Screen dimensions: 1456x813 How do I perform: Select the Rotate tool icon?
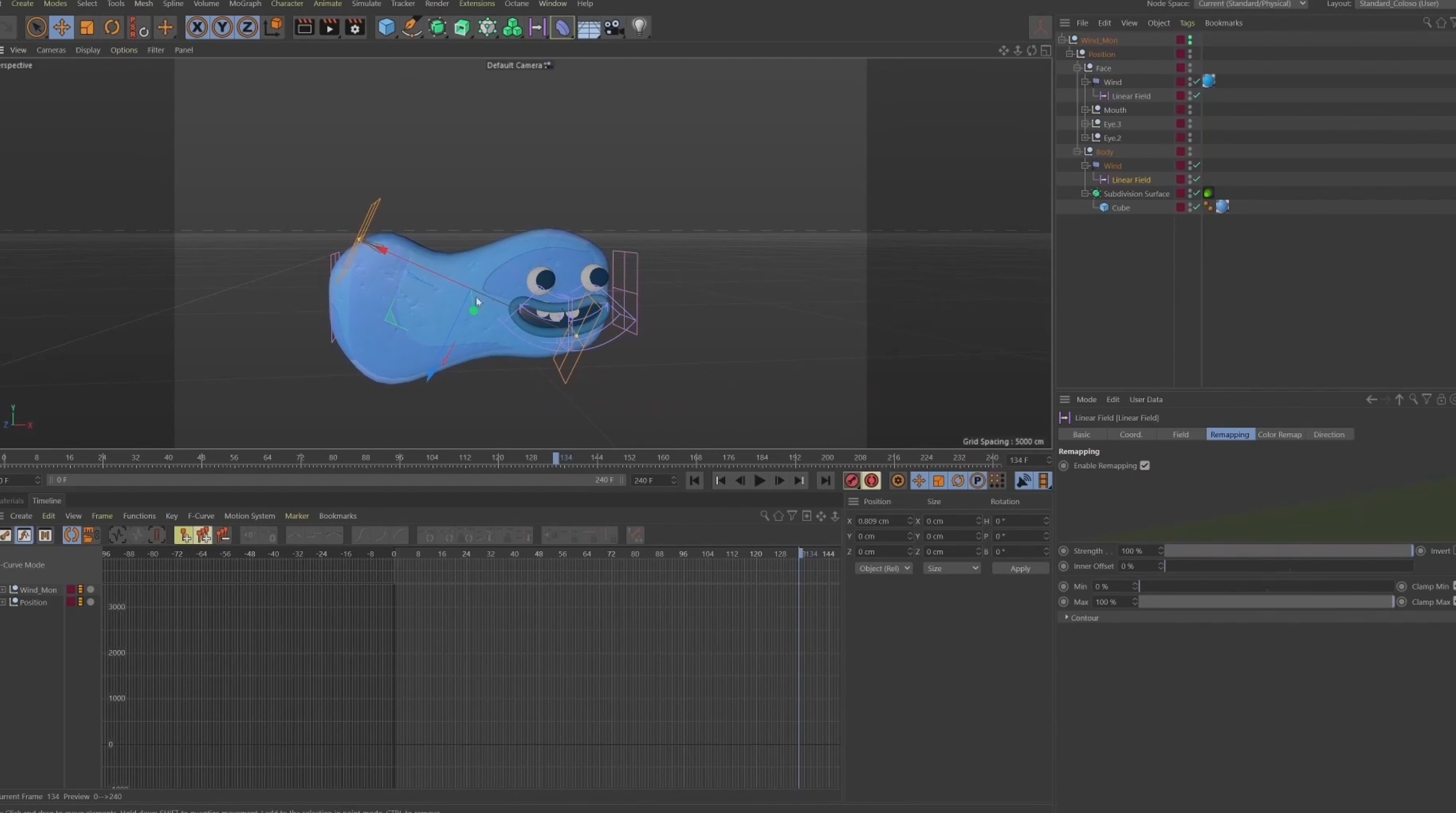pos(112,27)
